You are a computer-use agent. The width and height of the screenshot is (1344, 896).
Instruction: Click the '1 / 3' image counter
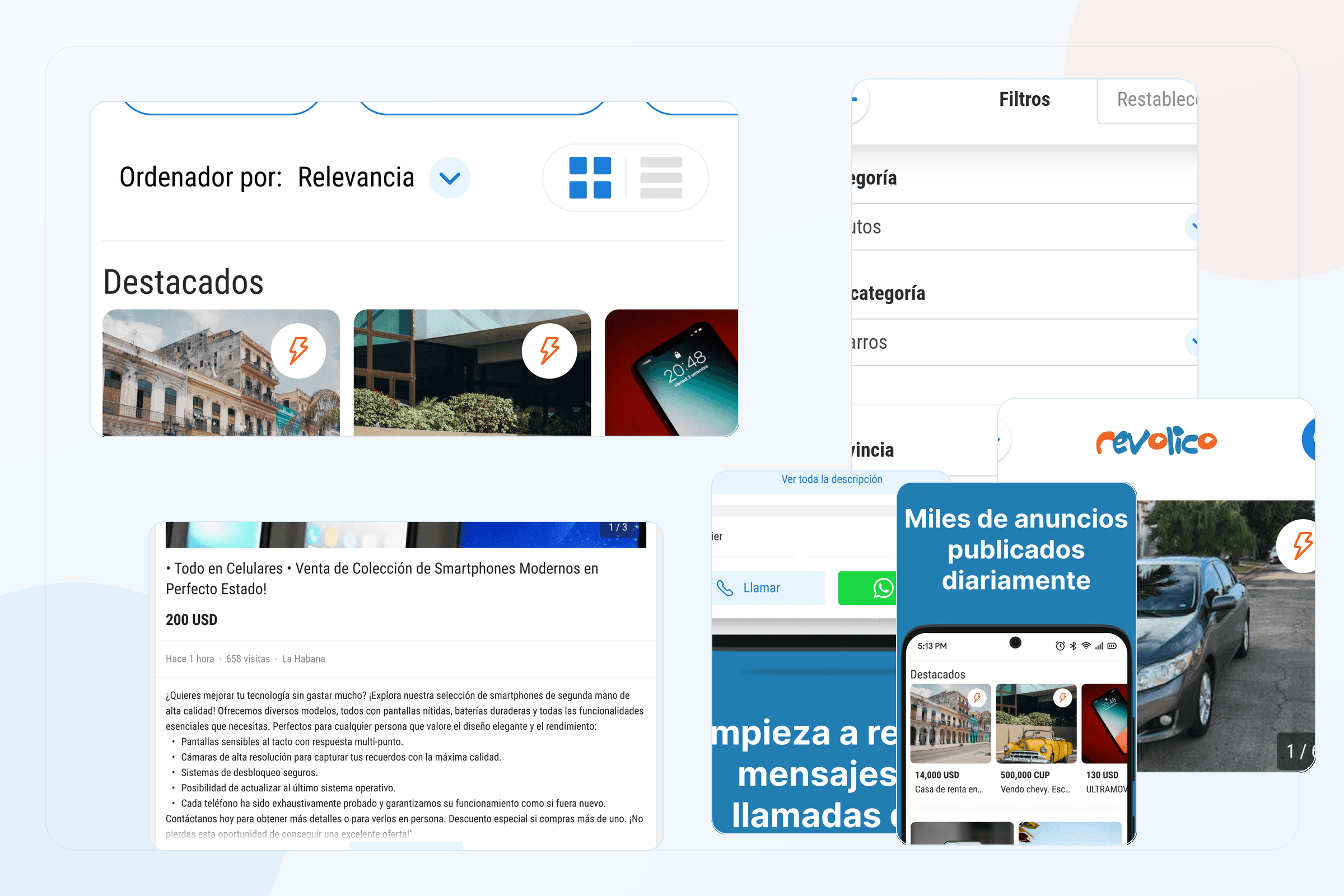618,528
